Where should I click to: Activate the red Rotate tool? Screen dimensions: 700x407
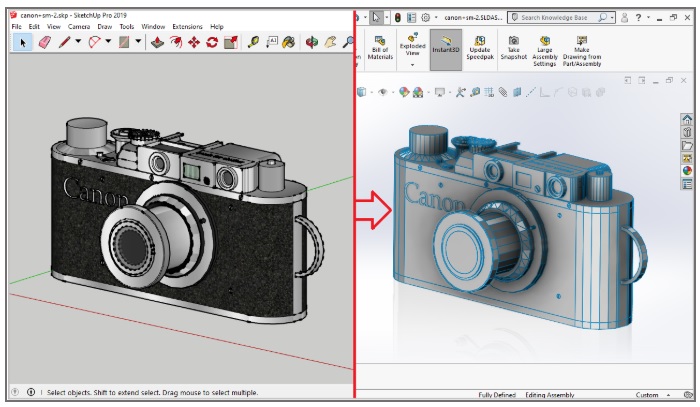click(x=212, y=42)
